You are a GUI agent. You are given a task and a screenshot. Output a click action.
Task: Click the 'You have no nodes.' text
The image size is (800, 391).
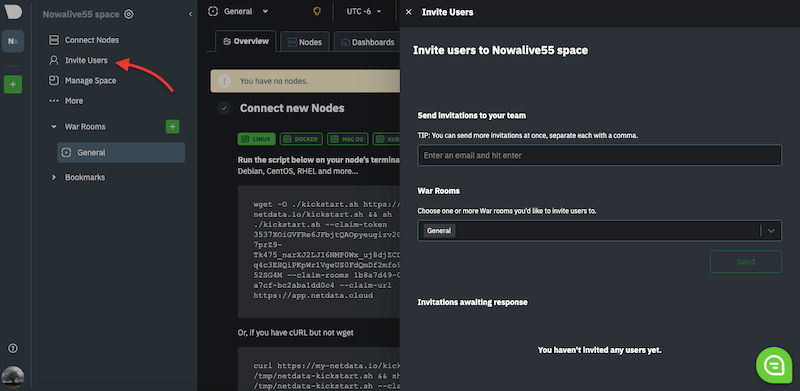(x=274, y=81)
